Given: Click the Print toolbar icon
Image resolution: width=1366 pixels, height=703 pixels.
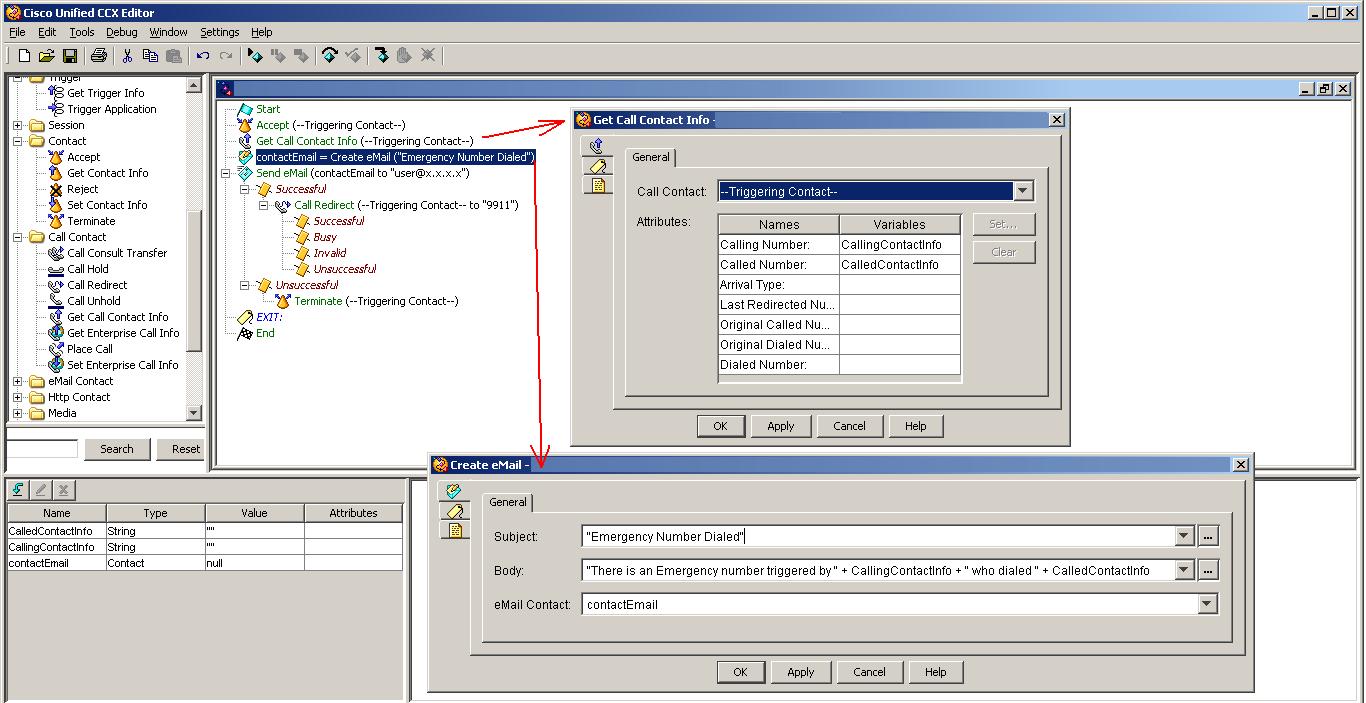Looking at the screenshot, I should click(x=99, y=56).
